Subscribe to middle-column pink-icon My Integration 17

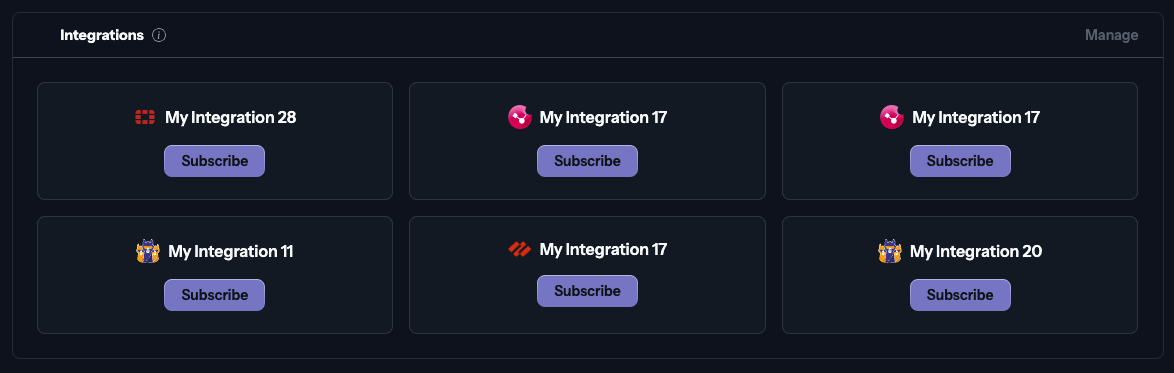(587, 161)
